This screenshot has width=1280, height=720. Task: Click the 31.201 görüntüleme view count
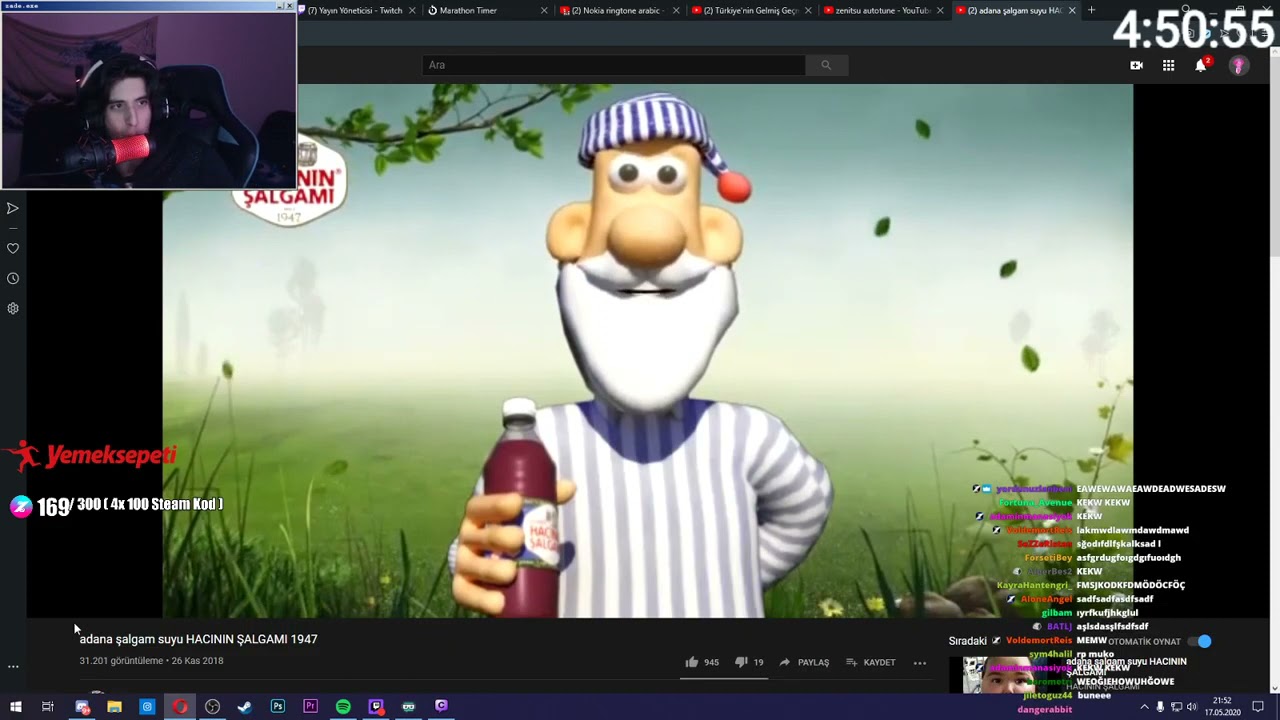click(121, 661)
